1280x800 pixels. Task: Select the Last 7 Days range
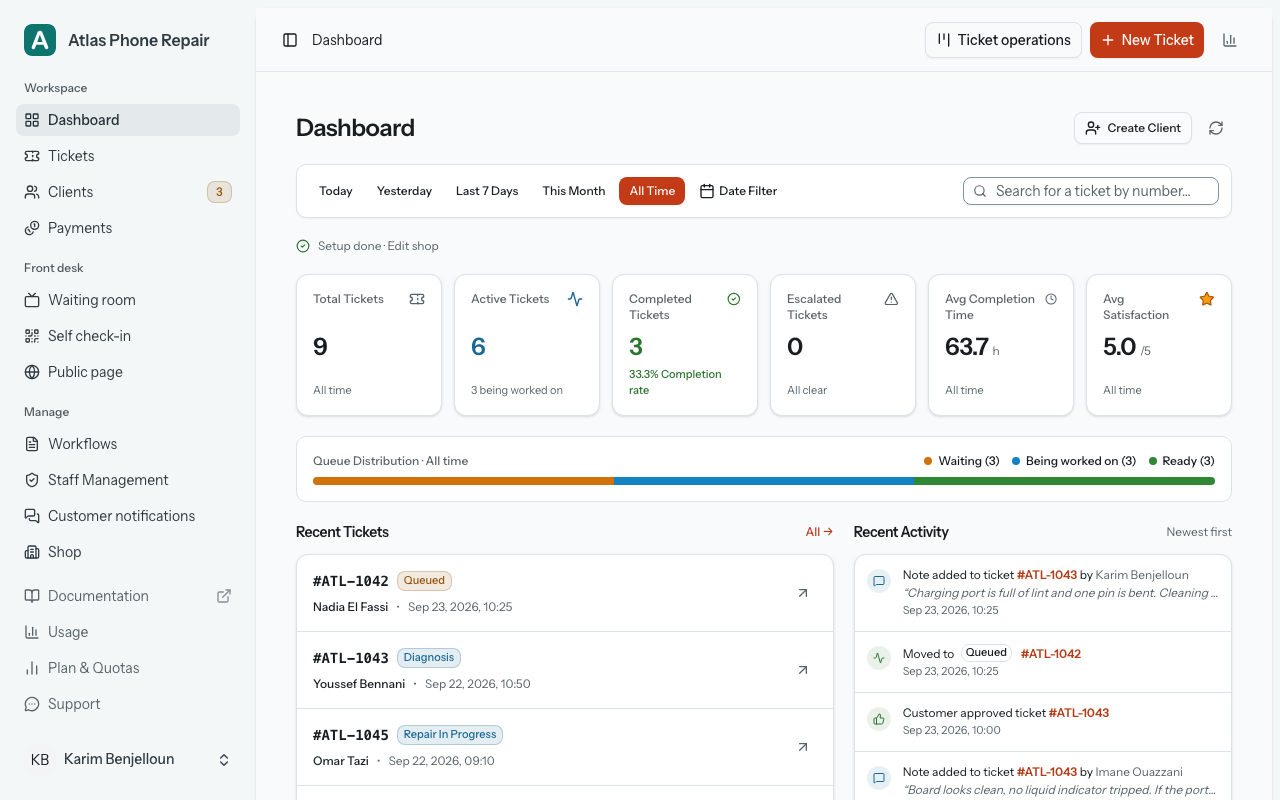pyautogui.click(x=487, y=191)
